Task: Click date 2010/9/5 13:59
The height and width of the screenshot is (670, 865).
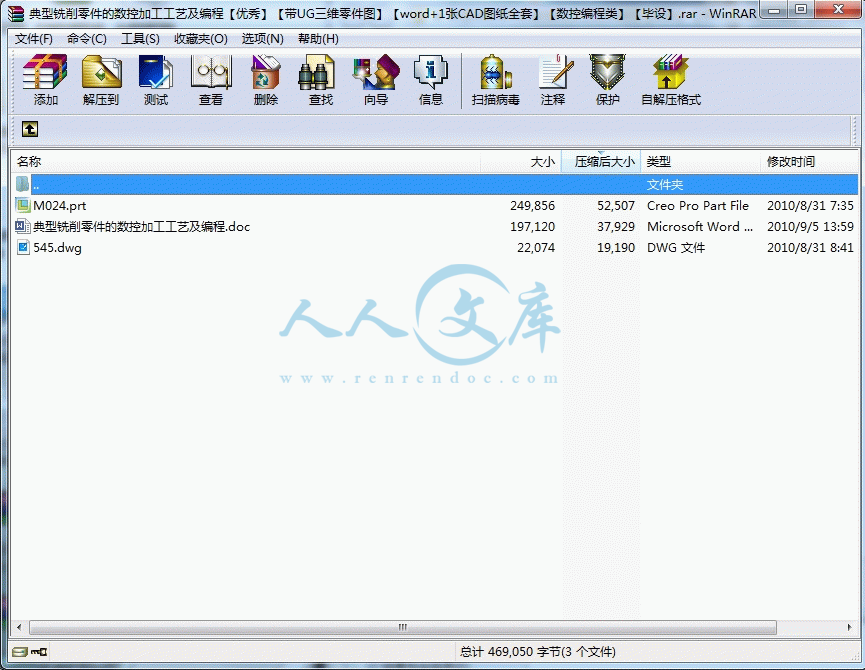Action: tap(810, 227)
